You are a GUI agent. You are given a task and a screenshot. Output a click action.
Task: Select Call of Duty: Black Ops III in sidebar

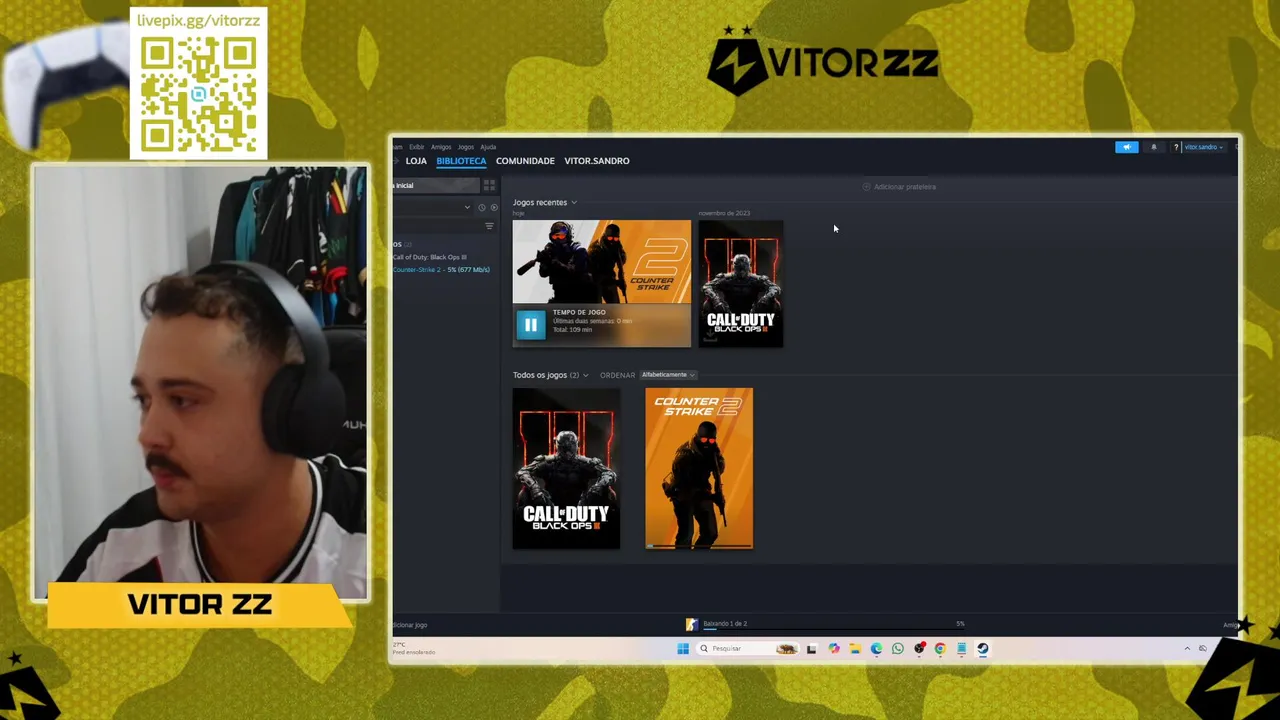[430, 257]
